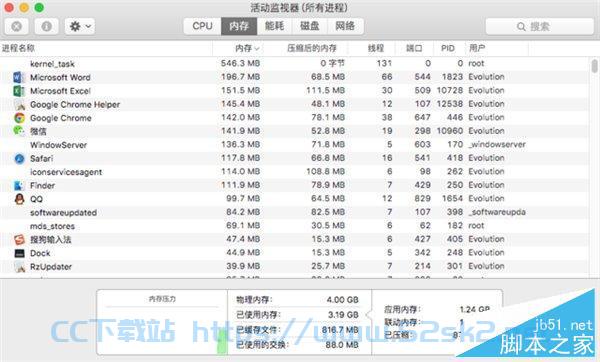Viewport: 600px width, 362px height.
Task: Select the 搜狗输入法 process name
Action: [51, 240]
